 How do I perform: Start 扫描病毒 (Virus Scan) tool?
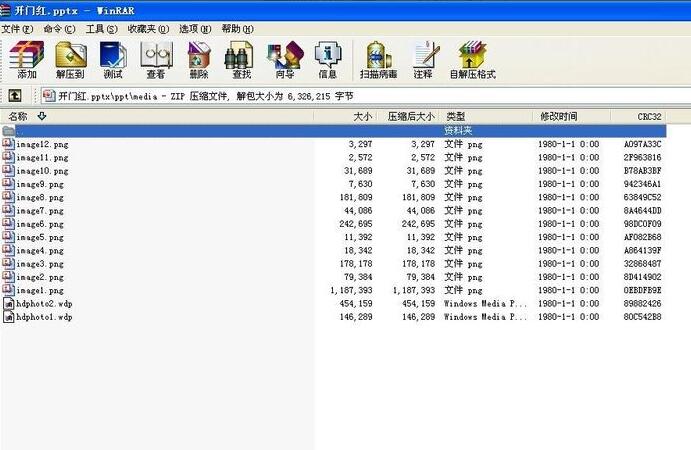click(x=378, y=60)
